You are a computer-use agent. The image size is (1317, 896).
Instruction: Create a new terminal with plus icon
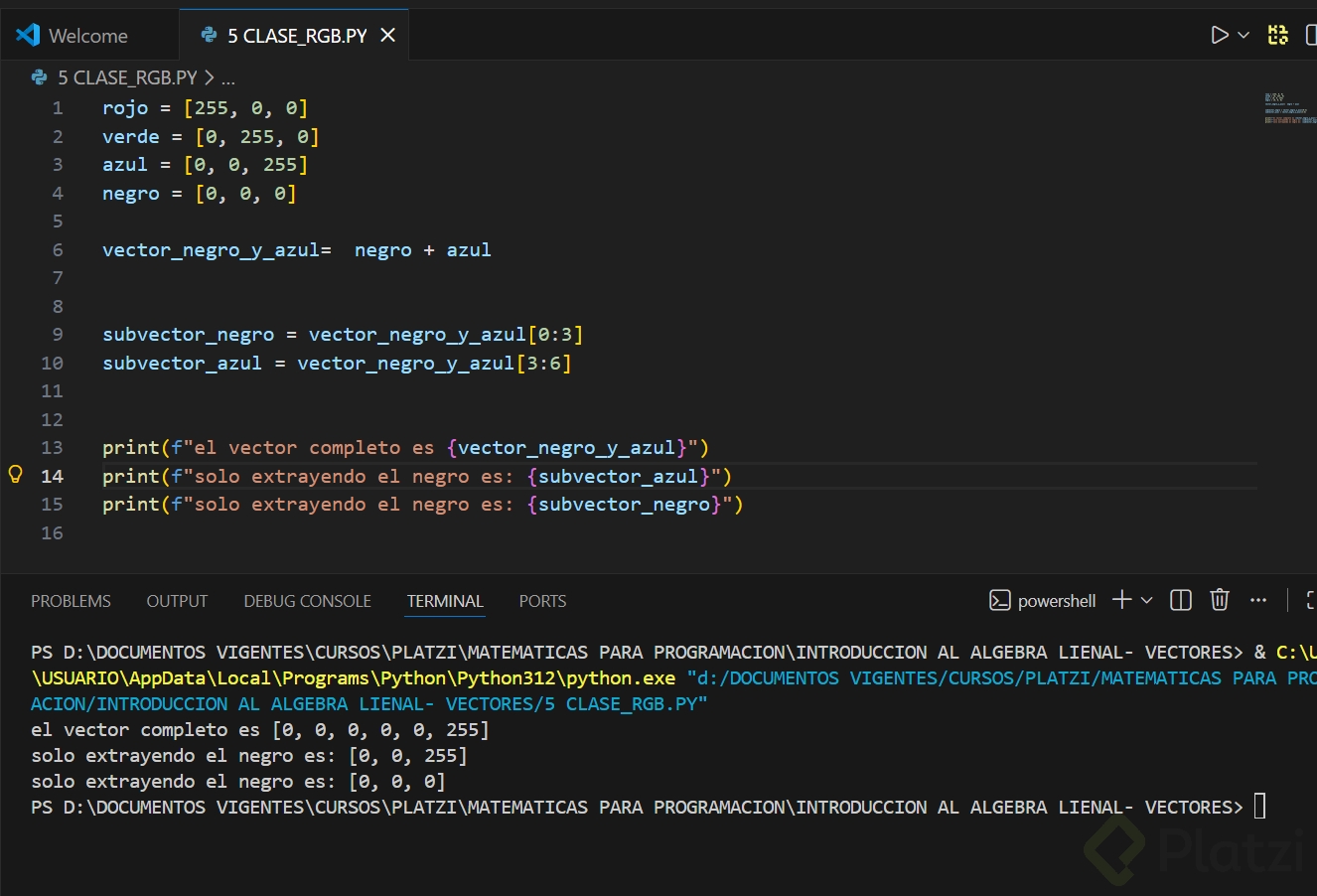1122,600
